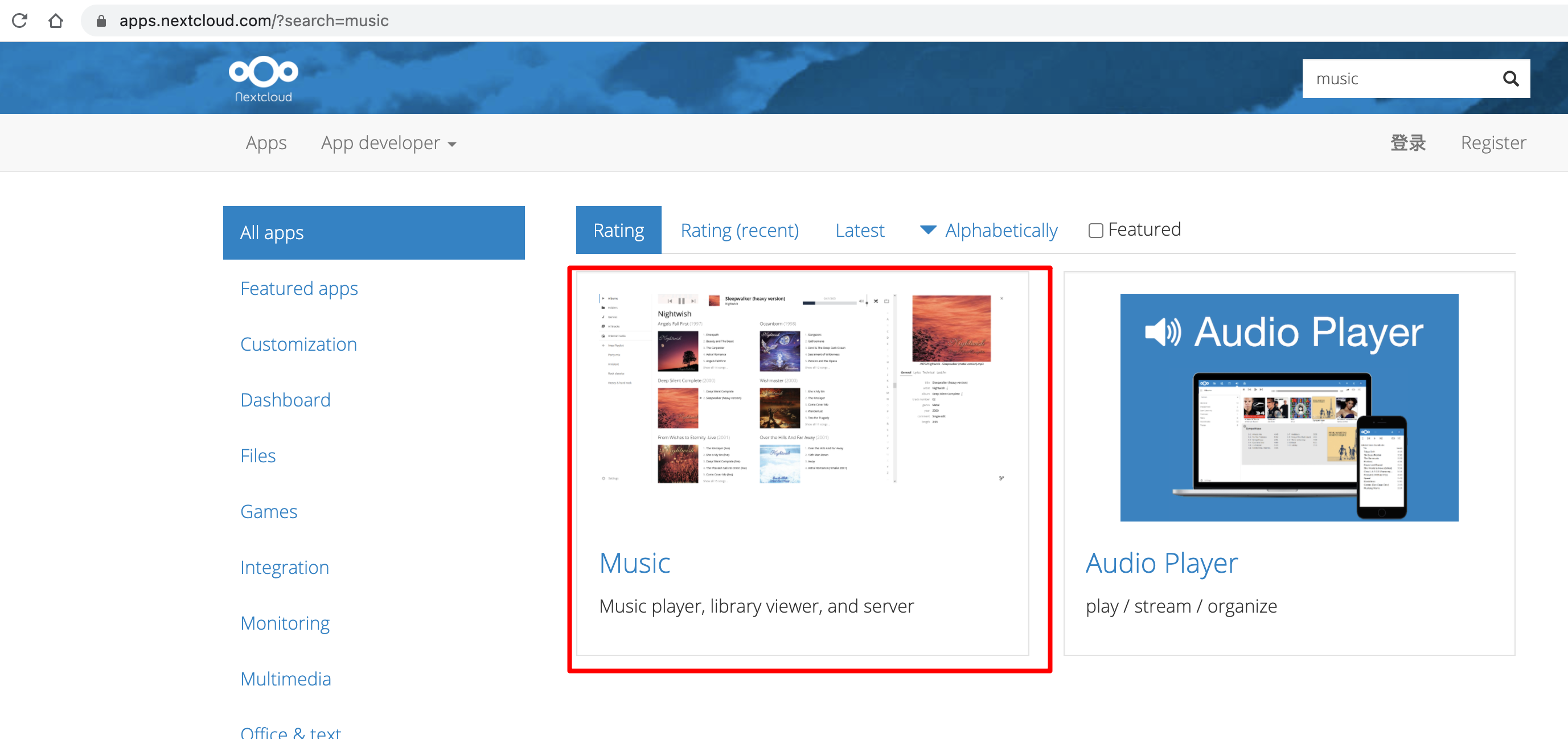This screenshot has width=1568, height=739.
Task: Sort by the Rating (recent) tab
Action: point(740,230)
